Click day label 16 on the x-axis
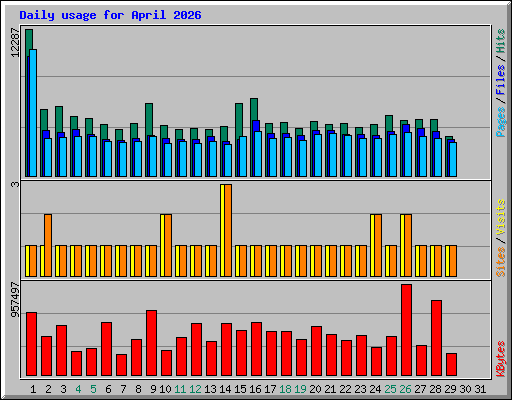The image size is (512, 400). click(x=255, y=389)
